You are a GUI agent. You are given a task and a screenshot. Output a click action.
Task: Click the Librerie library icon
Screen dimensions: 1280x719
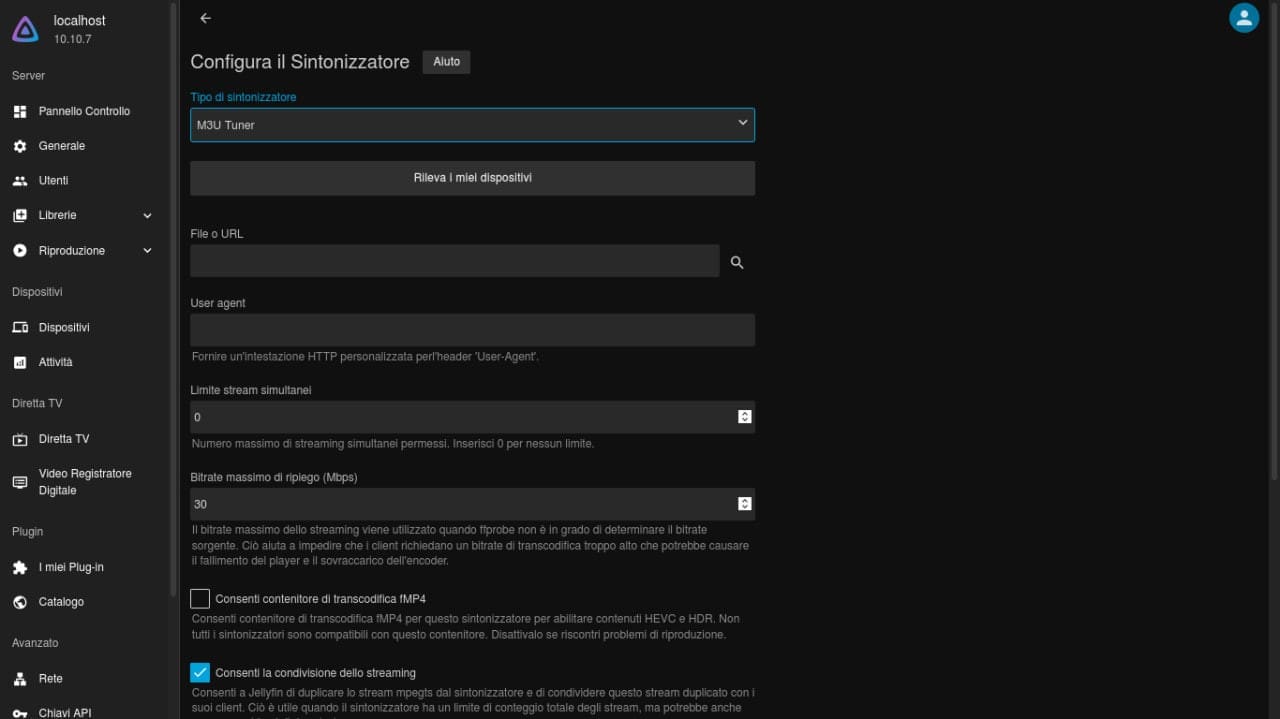click(x=20, y=216)
